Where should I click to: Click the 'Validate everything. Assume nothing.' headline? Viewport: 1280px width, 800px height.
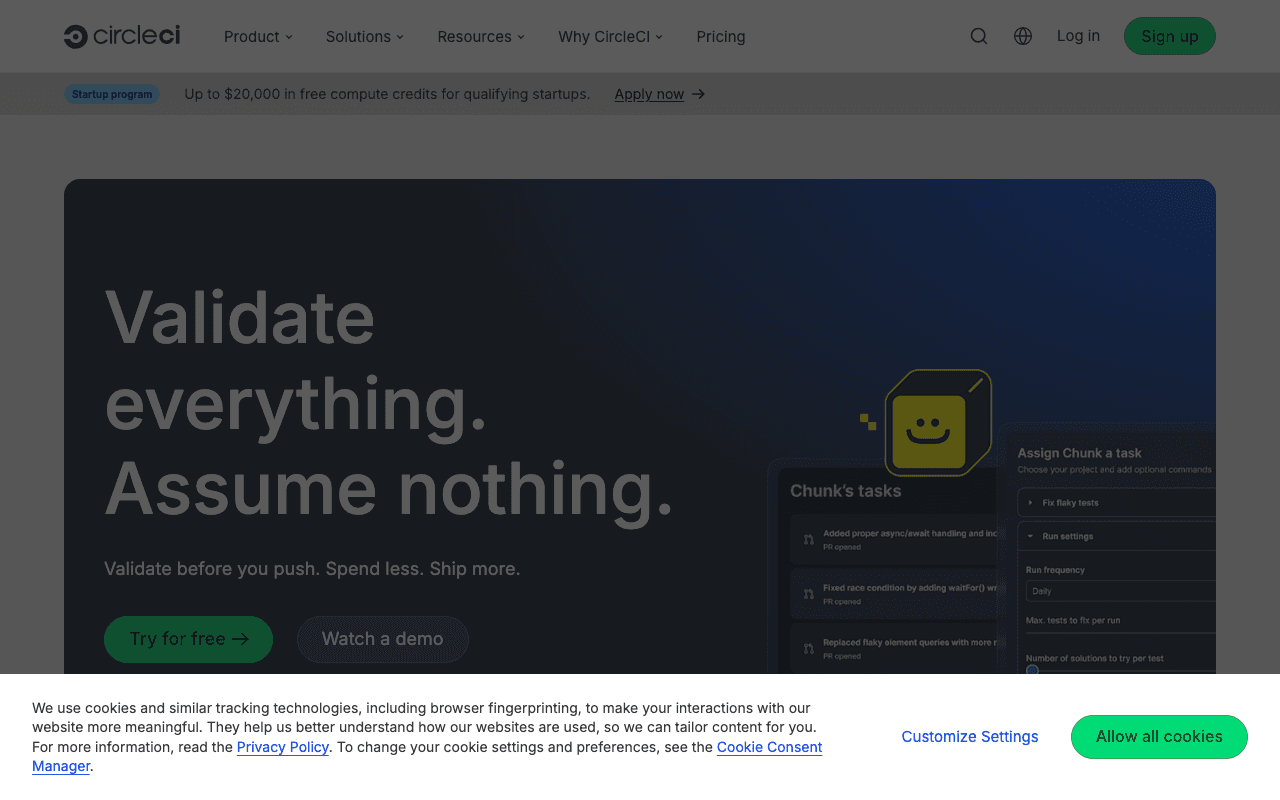pyautogui.click(x=389, y=403)
